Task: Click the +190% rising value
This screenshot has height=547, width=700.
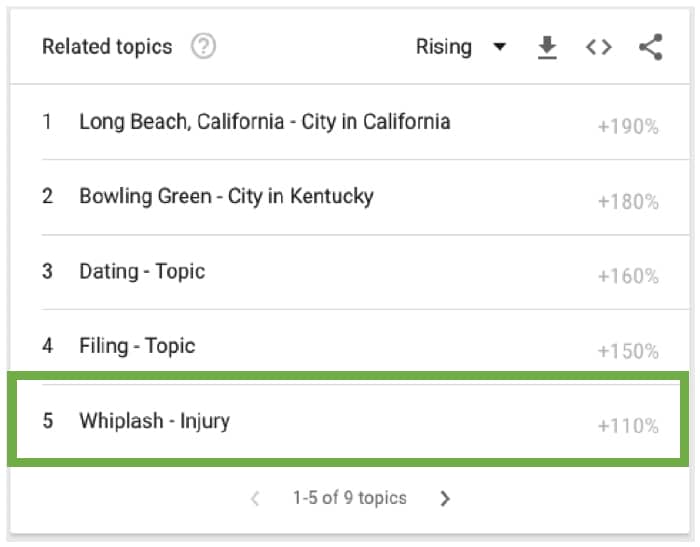Action: (628, 127)
